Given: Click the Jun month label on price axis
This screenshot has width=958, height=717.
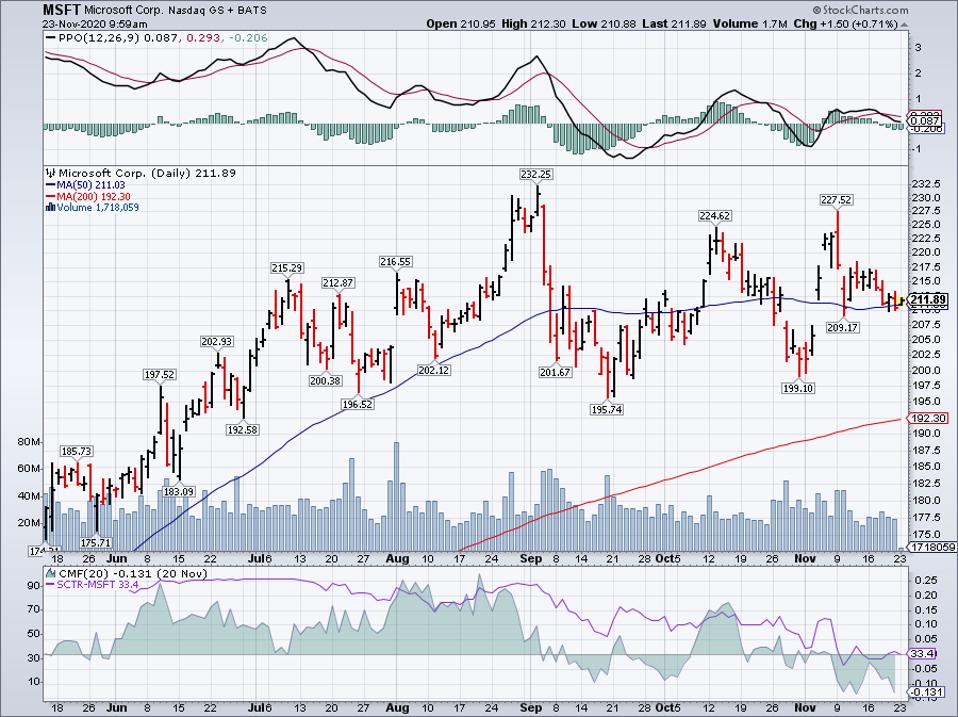Looking at the screenshot, I should click(116, 558).
